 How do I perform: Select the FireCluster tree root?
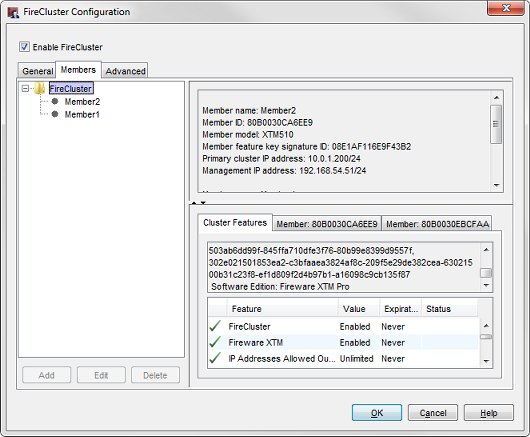point(71,89)
